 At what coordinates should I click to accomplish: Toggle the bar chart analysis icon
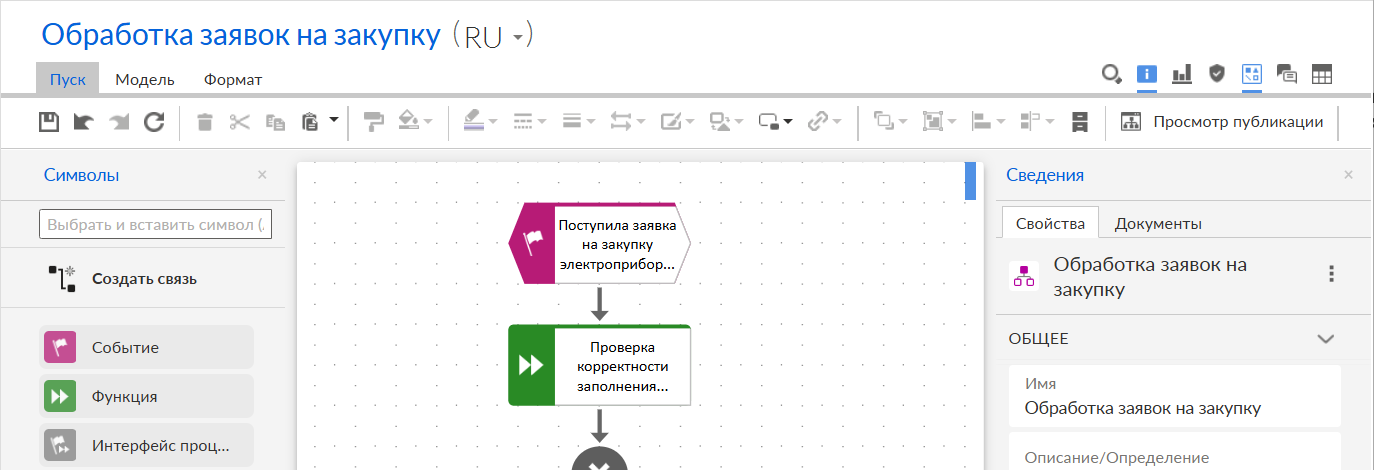pos(1182,73)
